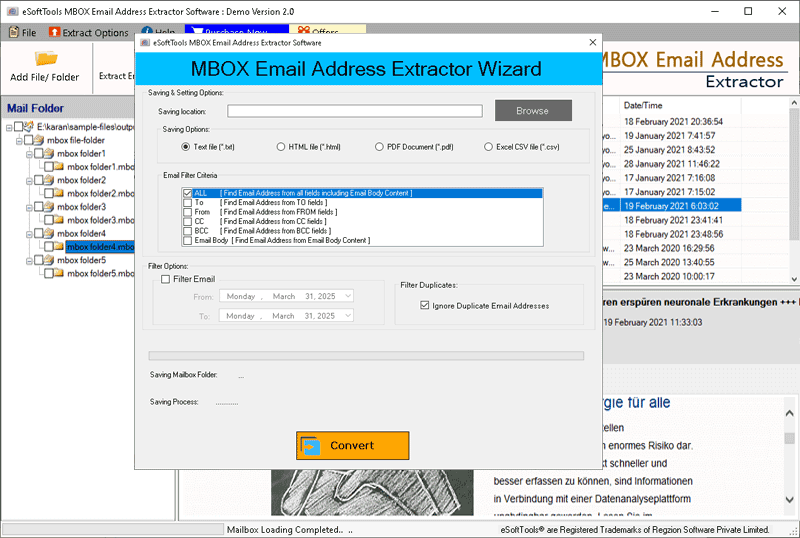The image size is (800, 538).
Task: Click the mbox folder5 folder icon
Action: (x=49, y=260)
